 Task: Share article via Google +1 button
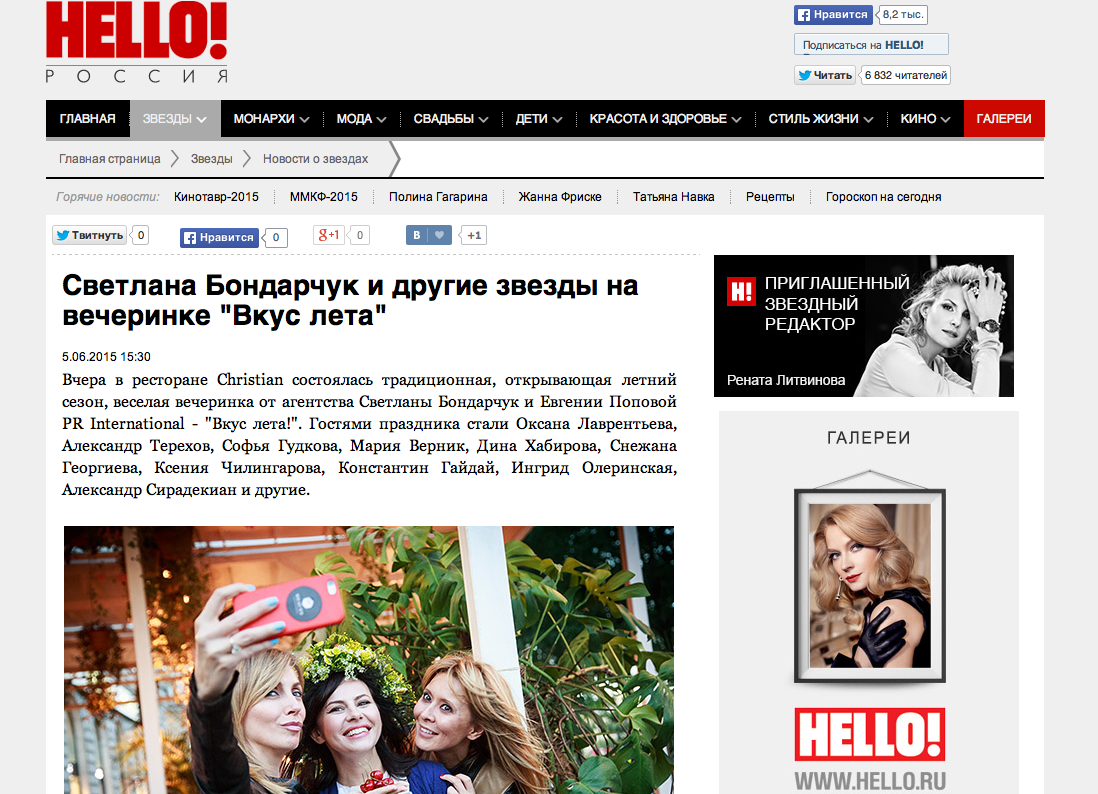tap(328, 235)
